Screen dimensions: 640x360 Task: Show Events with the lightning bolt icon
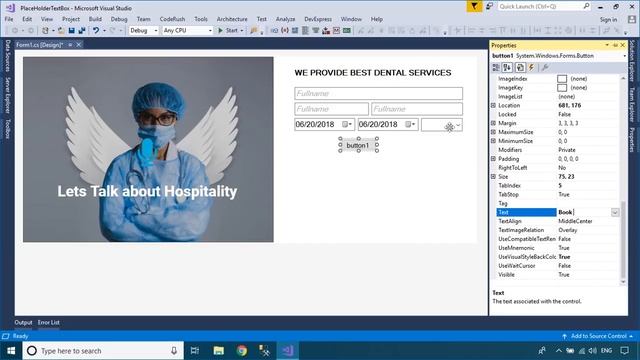tap(531, 67)
